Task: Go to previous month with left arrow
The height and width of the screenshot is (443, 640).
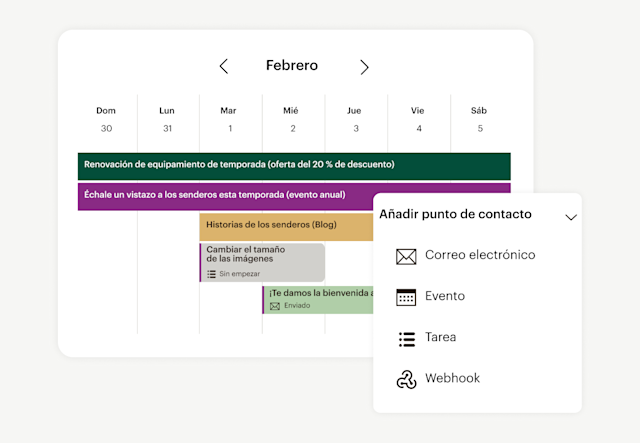Action: (x=223, y=66)
